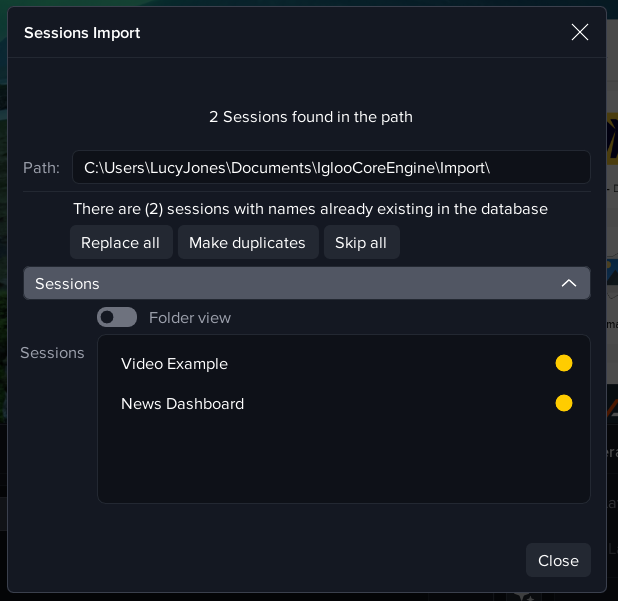The width and height of the screenshot is (618, 601).
Task: Click the existing-names warning message text
Action: coord(310,209)
